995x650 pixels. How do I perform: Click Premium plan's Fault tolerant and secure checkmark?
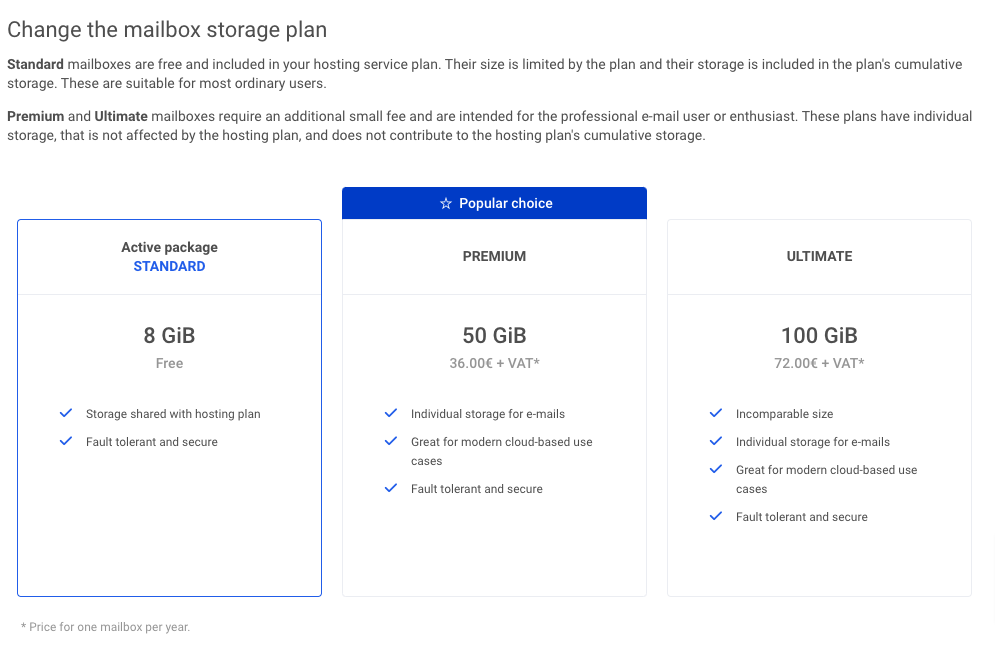(391, 489)
